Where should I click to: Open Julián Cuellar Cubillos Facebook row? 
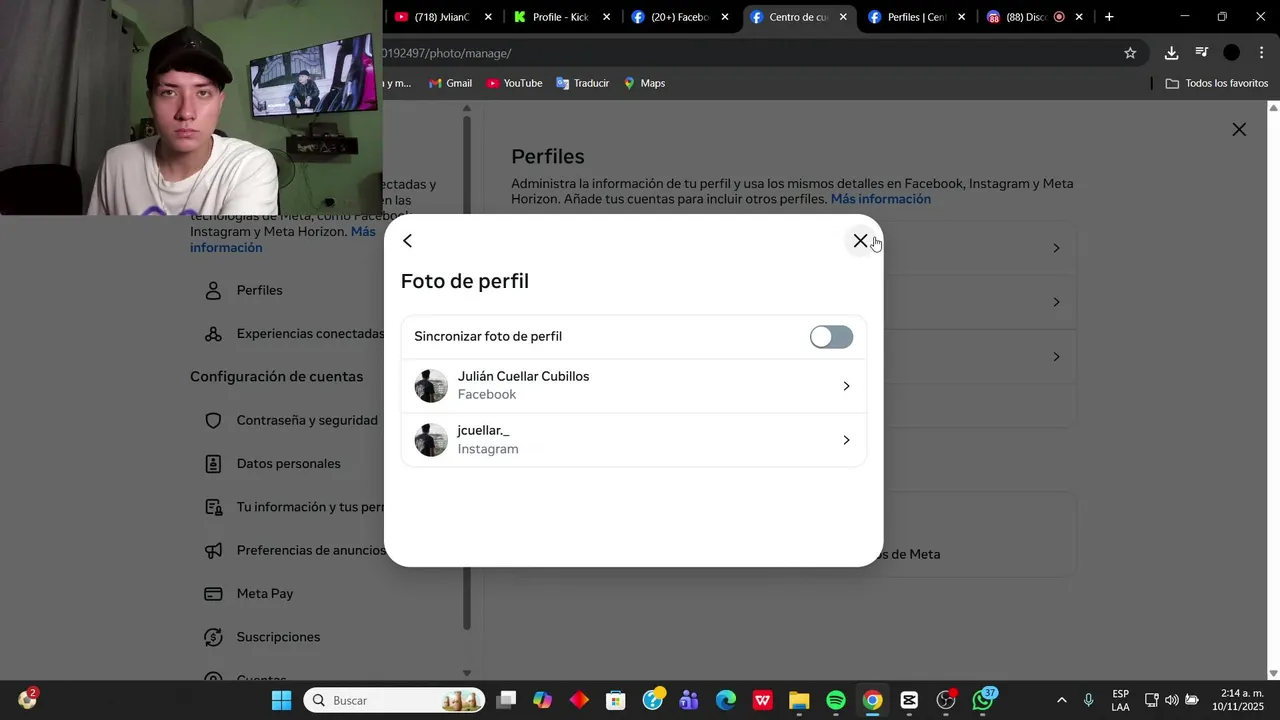(633, 386)
